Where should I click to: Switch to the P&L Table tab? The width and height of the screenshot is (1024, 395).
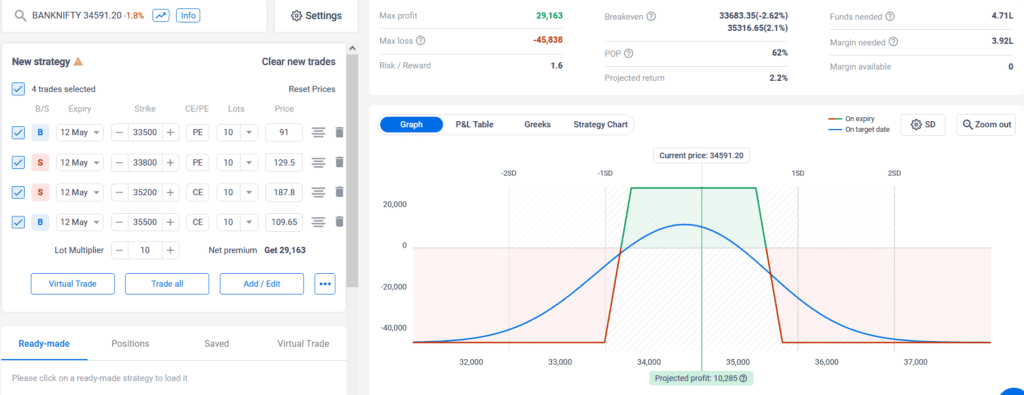[475, 125]
